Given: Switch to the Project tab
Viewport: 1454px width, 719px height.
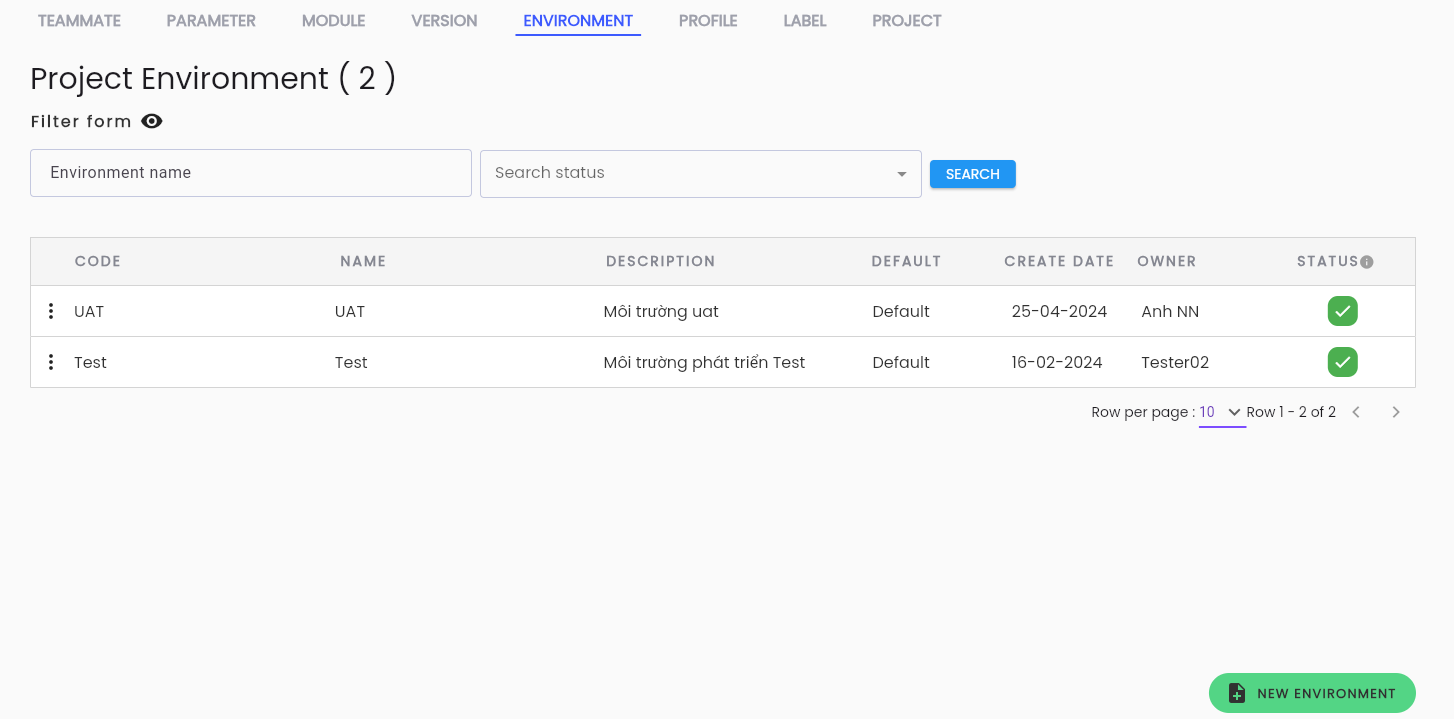Looking at the screenshot, I should click(907, 21).
